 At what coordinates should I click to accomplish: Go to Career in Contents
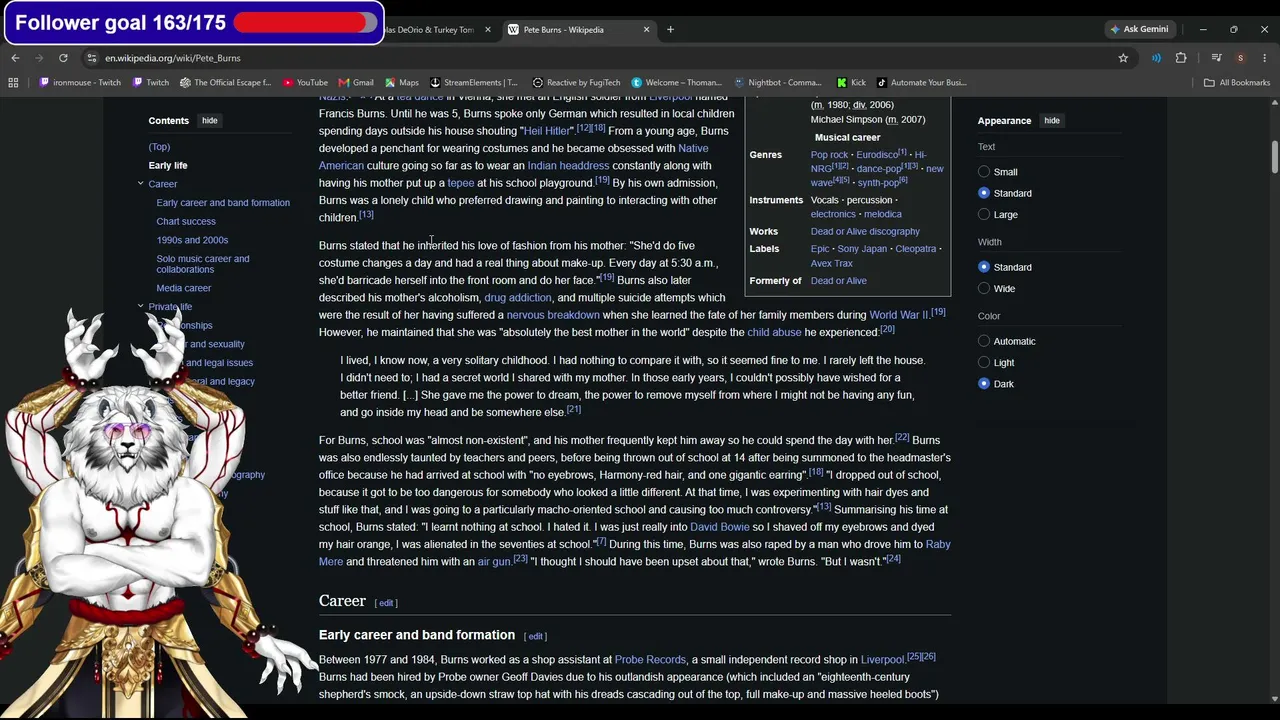pos(163,184)
